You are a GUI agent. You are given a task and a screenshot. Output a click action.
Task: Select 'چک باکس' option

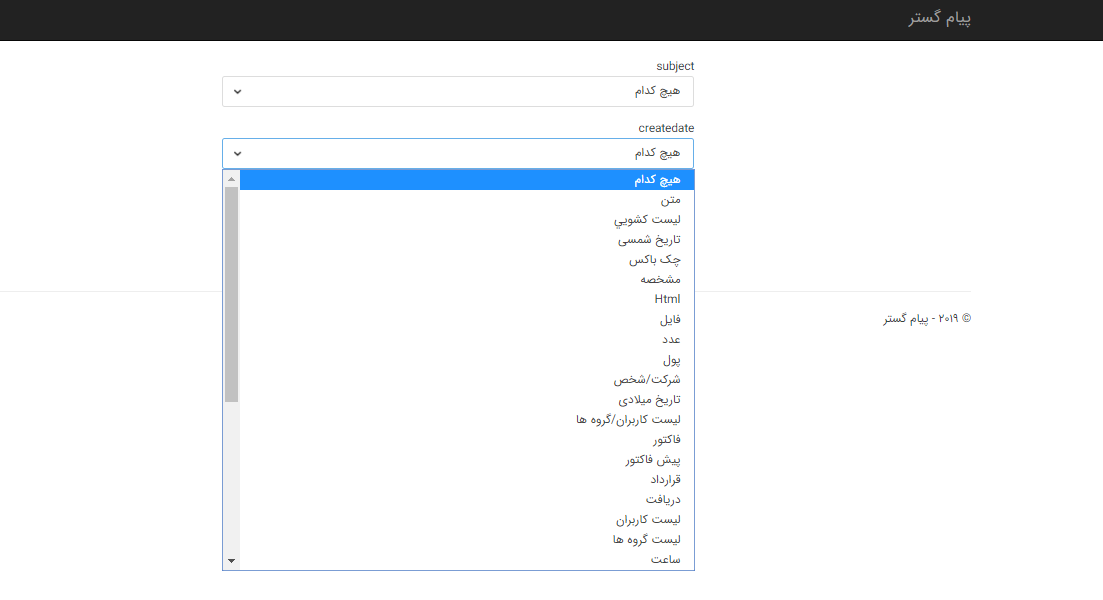(466, 260)
